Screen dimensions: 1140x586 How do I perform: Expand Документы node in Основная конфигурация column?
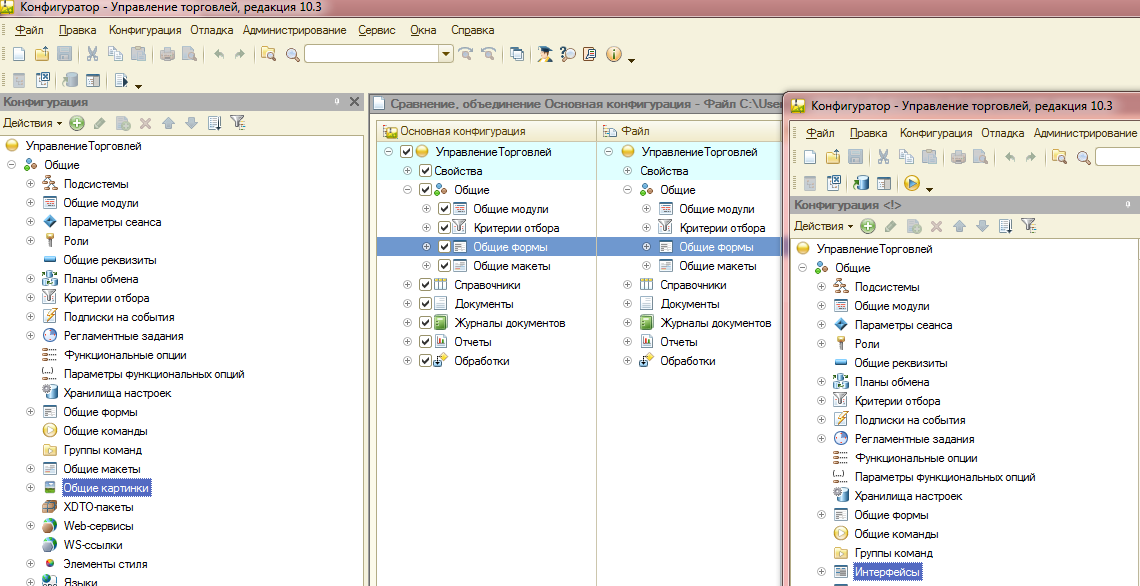point(407,304)
